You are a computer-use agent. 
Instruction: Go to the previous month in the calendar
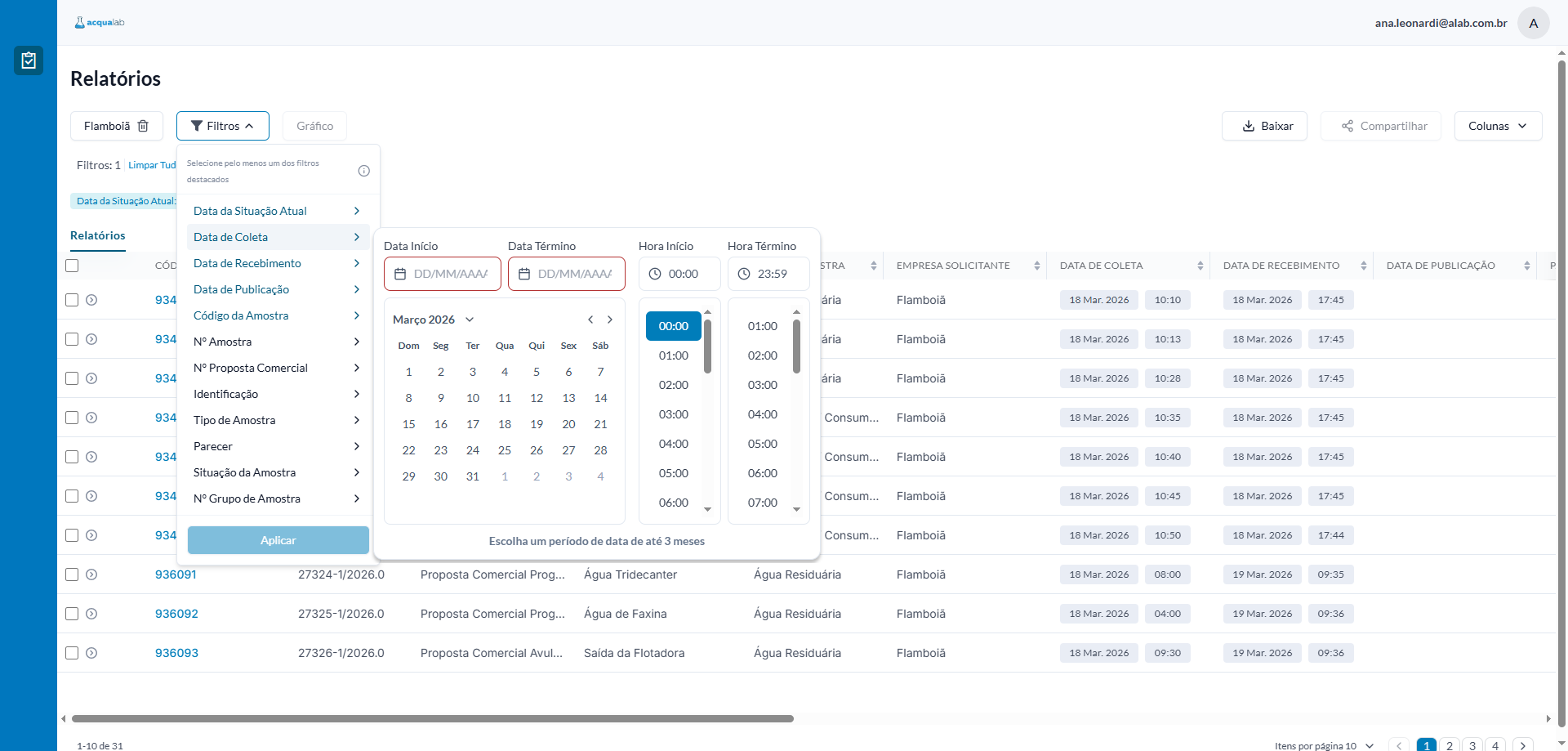pos(590,320)
